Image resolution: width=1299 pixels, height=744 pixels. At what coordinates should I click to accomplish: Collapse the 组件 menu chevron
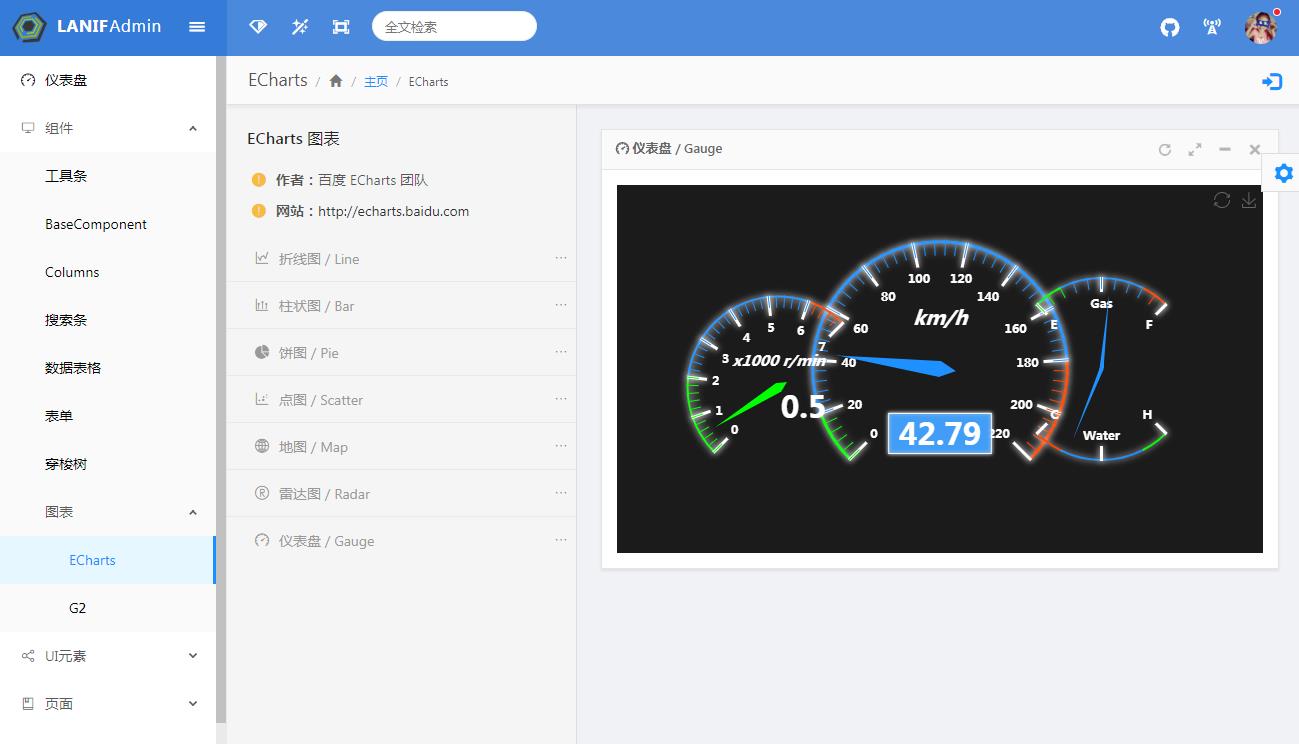193,128
